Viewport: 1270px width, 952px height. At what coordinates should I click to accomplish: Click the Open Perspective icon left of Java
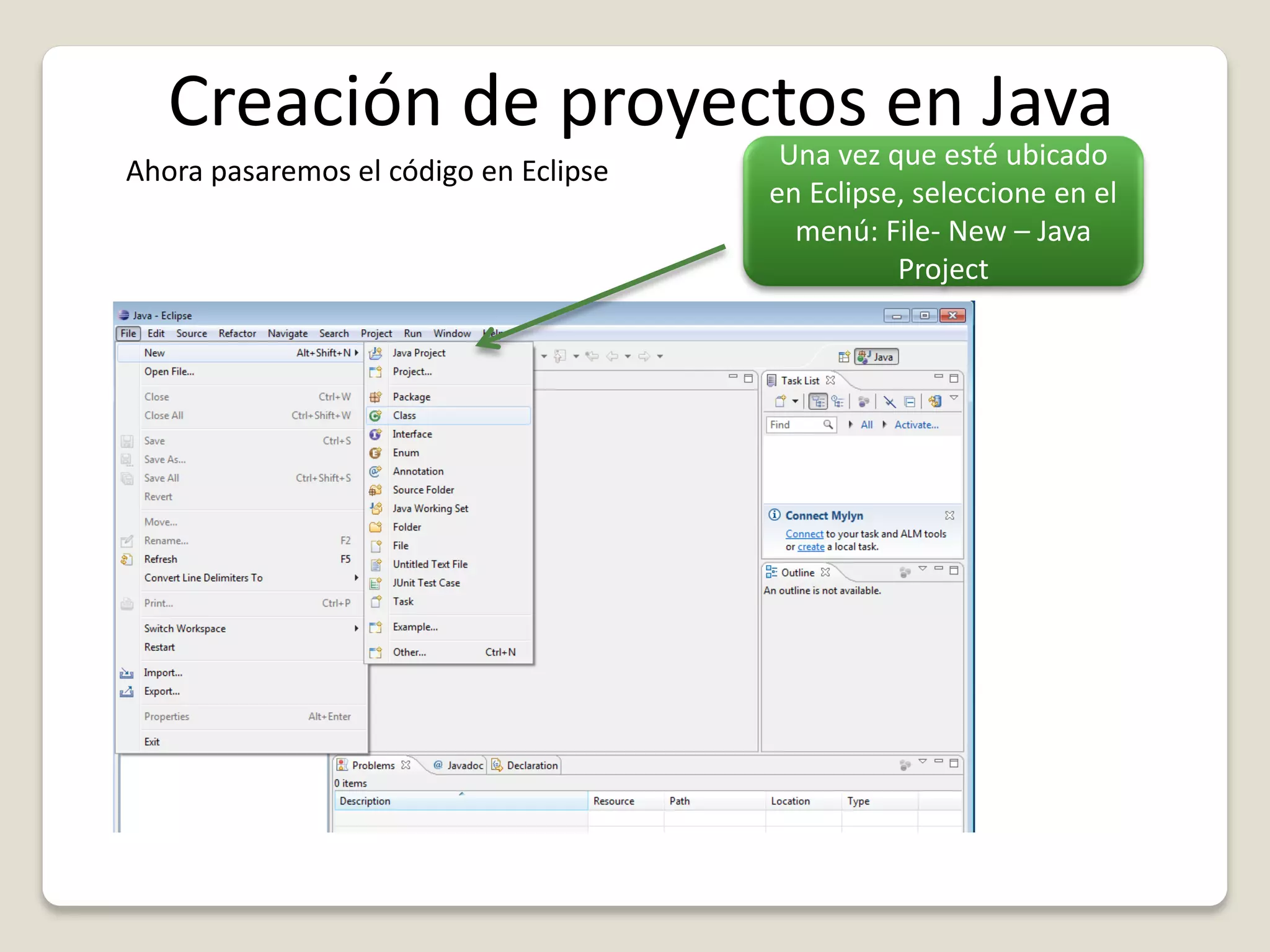[843, 356]
